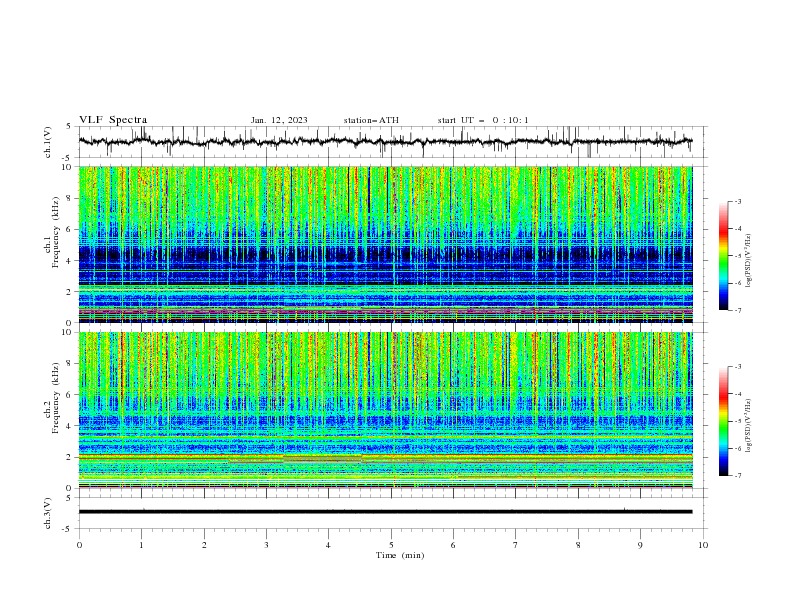Click the ch.3 flat black waveform trace
The height and width of the screenshot is (612, 792).
coord(386,512)
